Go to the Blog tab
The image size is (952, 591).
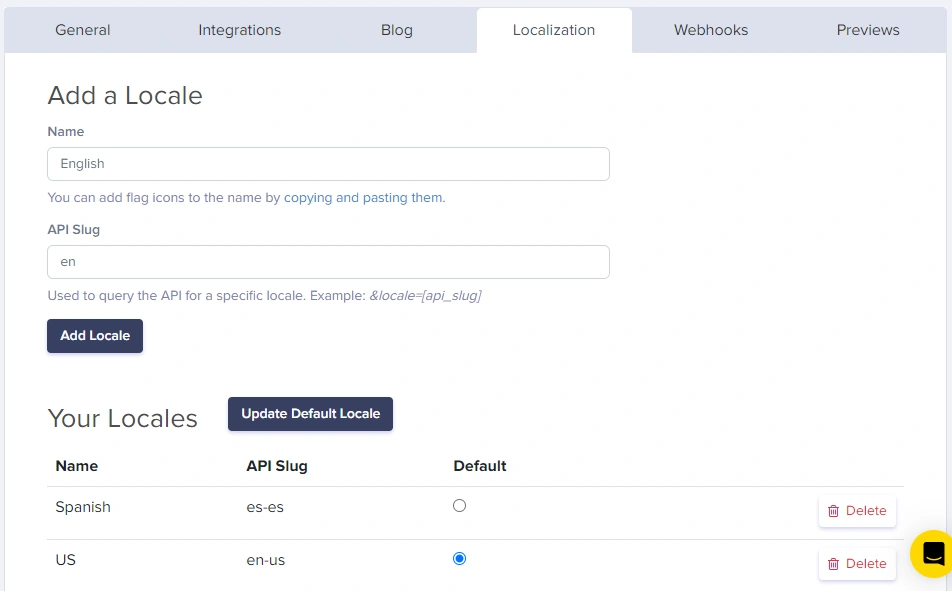(x=397, y=30)
